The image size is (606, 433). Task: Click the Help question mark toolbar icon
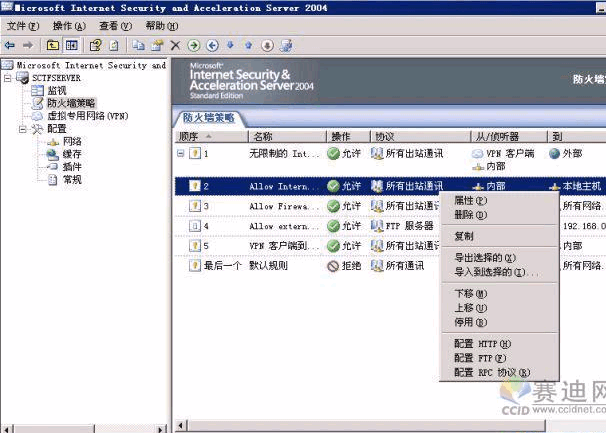click(x=95, y=46)
